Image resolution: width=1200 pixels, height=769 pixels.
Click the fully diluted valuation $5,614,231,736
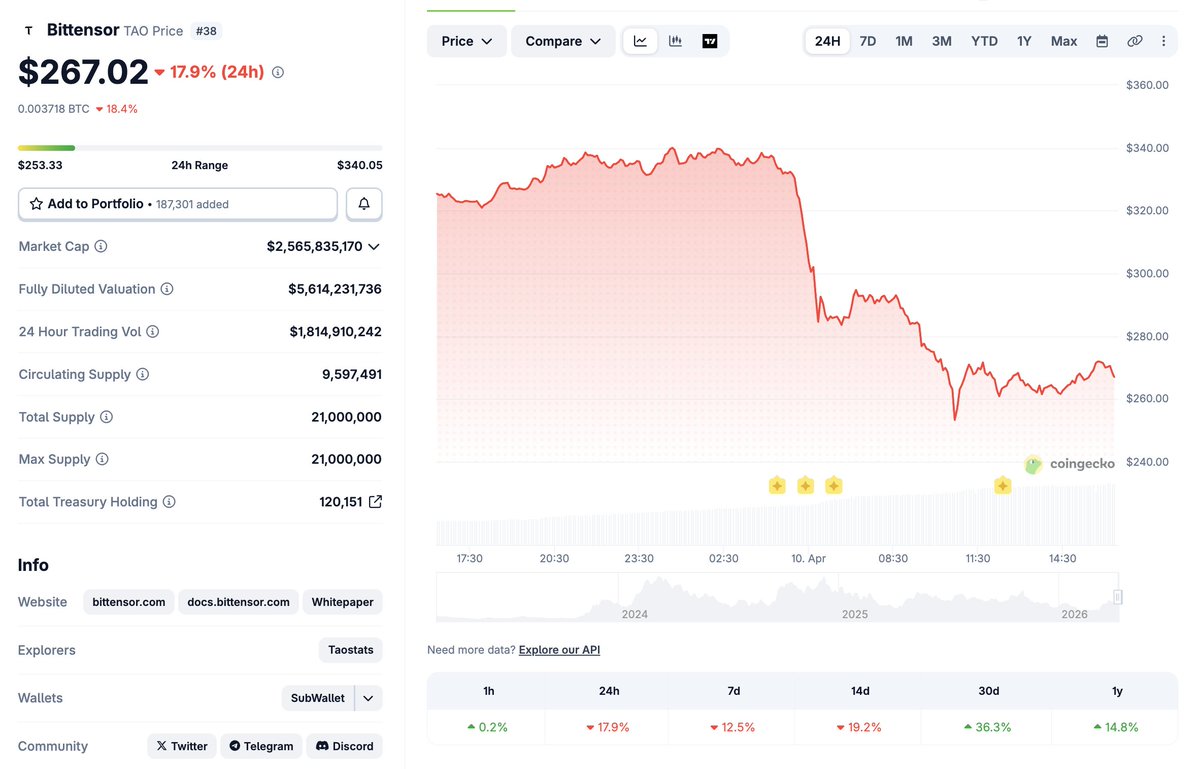(335, 289)
